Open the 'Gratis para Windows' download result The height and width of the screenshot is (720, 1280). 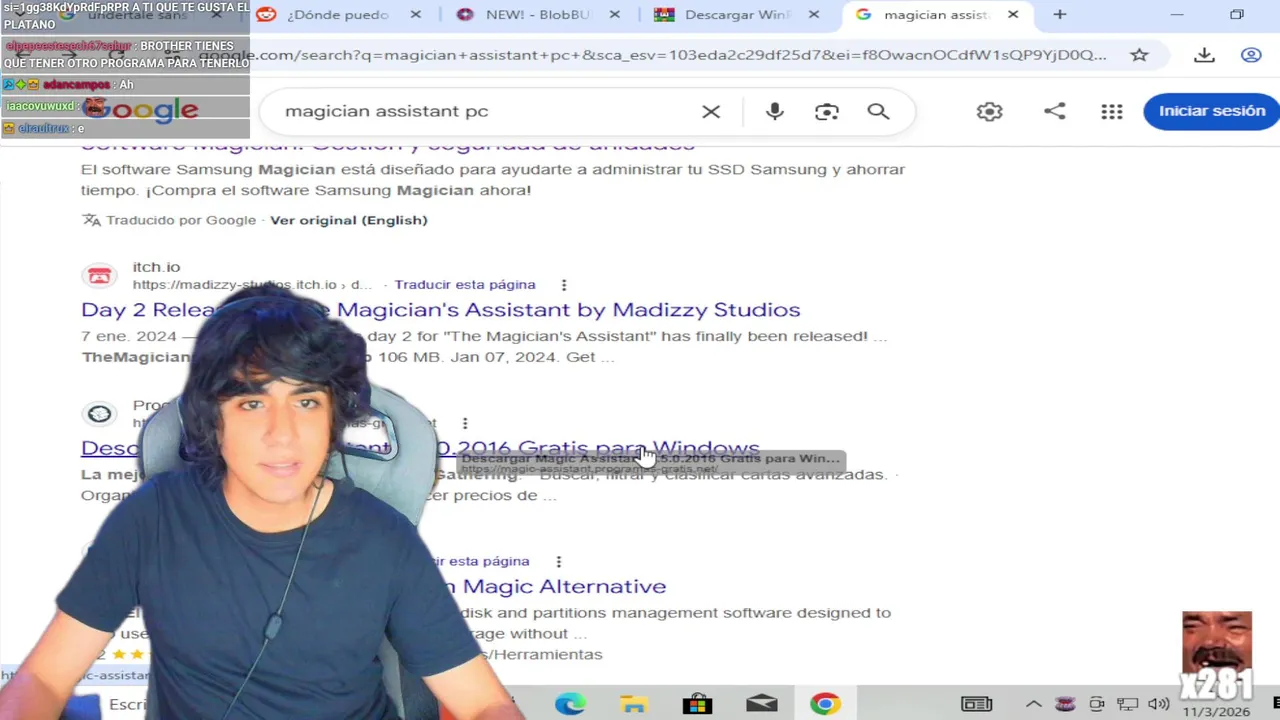420,448
